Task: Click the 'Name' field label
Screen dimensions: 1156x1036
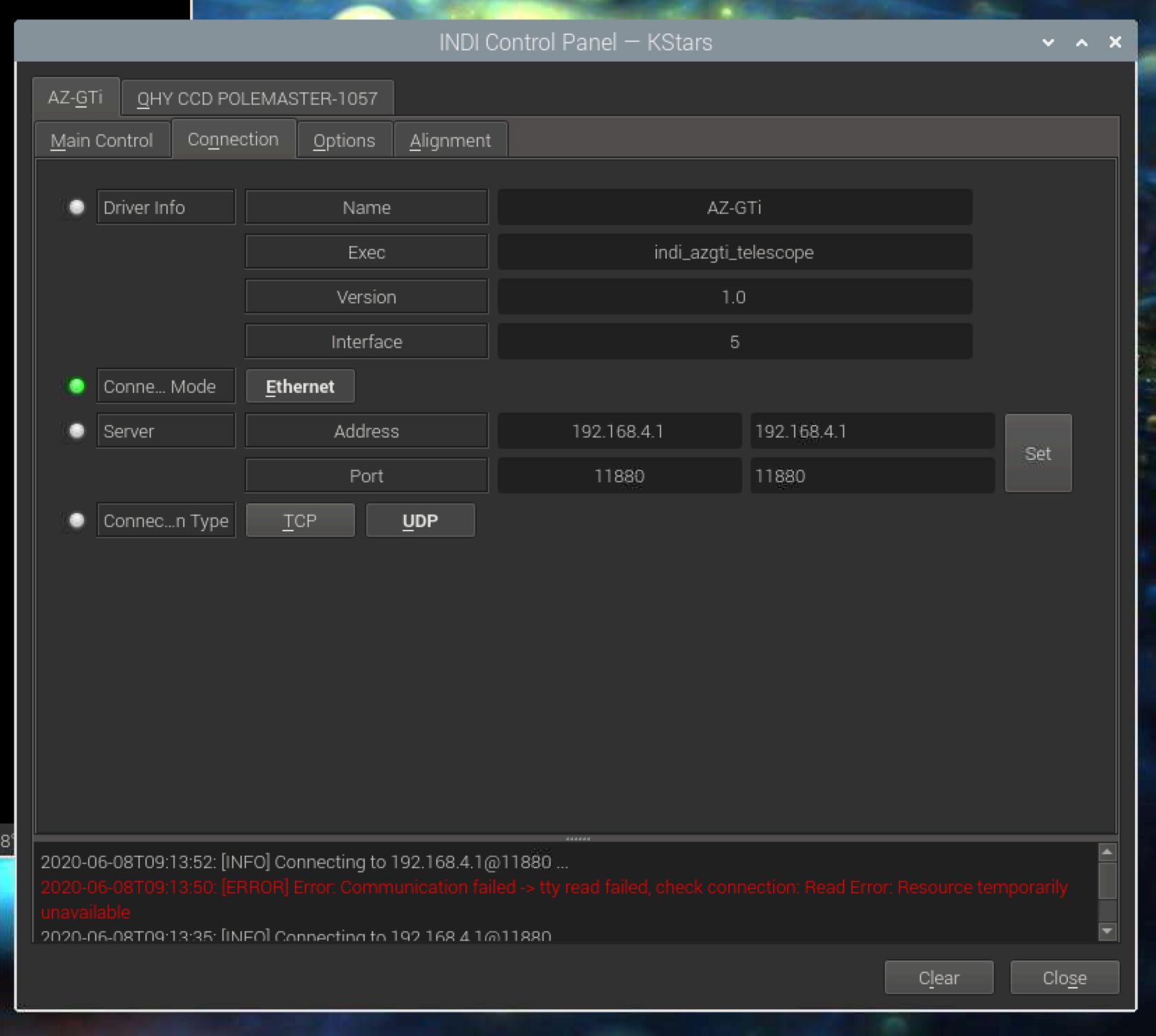Action: click(366, 208)
